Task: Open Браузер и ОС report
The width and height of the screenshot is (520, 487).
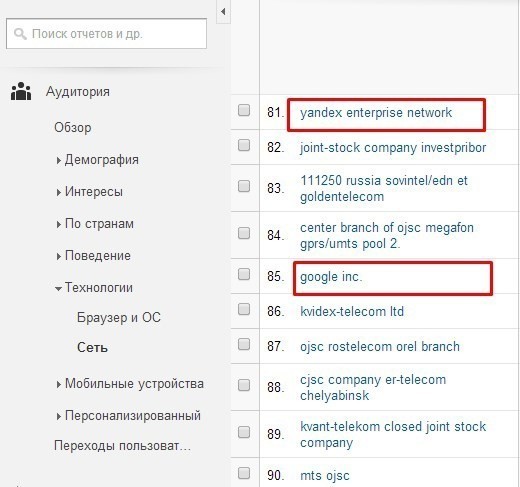Action: (119, 317)
